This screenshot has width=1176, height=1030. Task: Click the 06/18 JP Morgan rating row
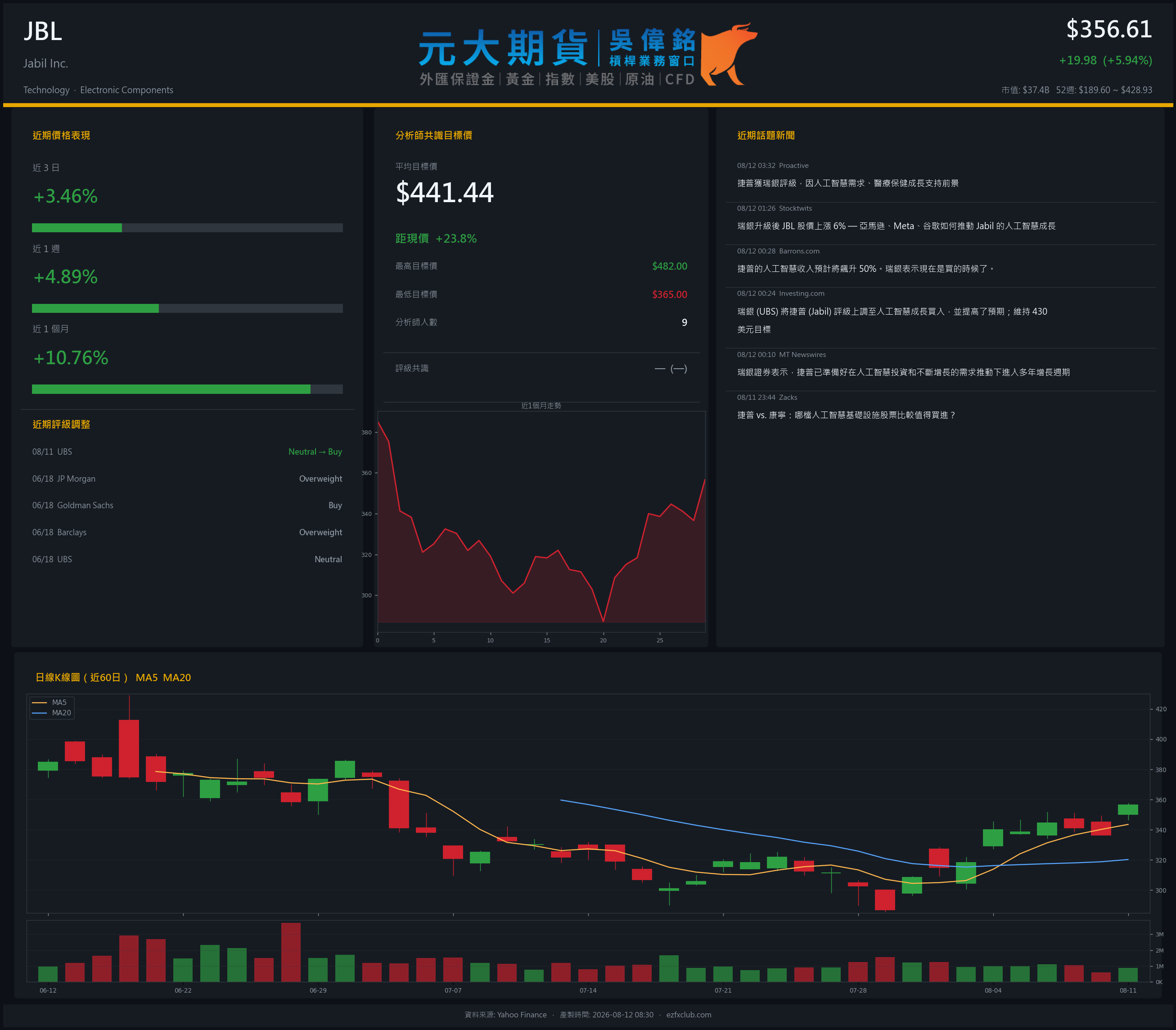click(x=187, y=479)
